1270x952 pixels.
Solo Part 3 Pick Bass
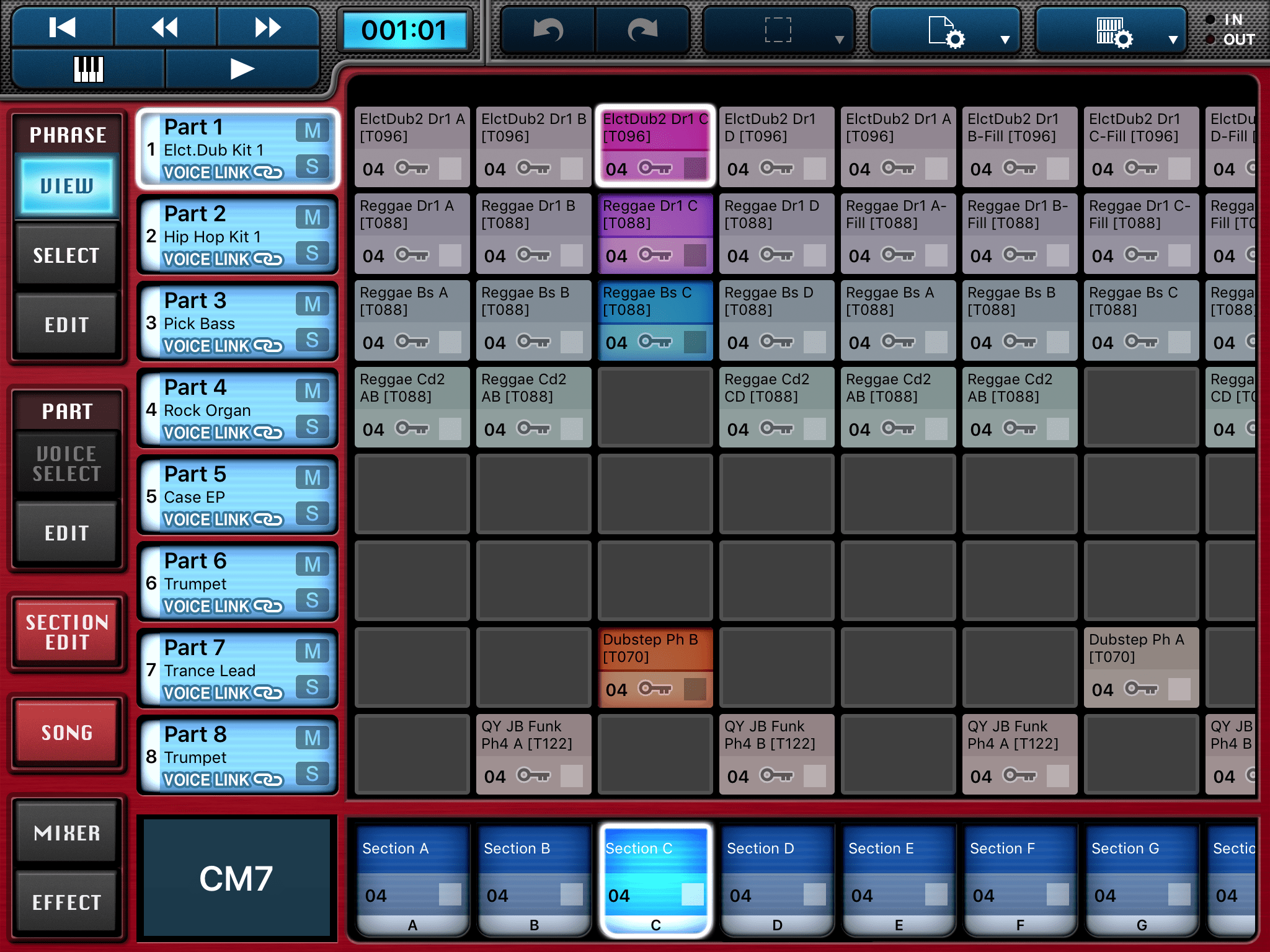pyautogui.click(x=314, y=340)
